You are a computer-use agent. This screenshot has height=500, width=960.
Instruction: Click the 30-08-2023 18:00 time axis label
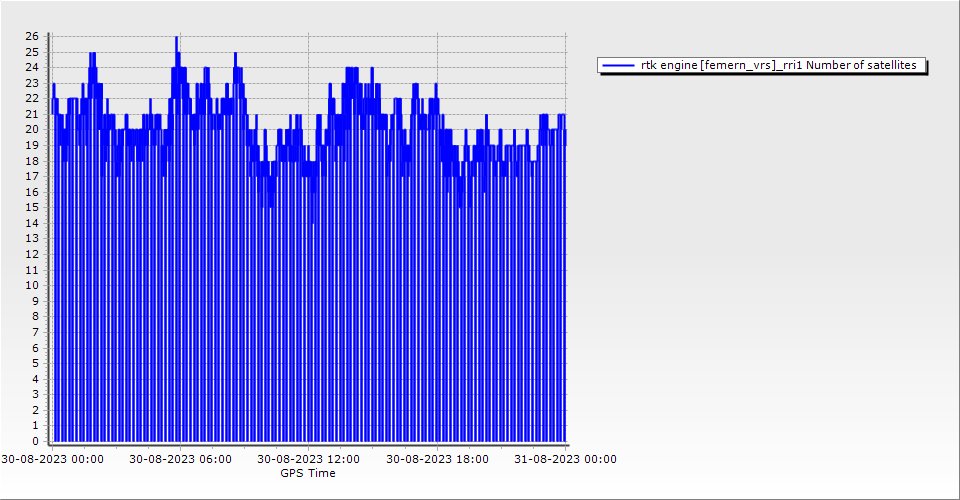(437, 459)
